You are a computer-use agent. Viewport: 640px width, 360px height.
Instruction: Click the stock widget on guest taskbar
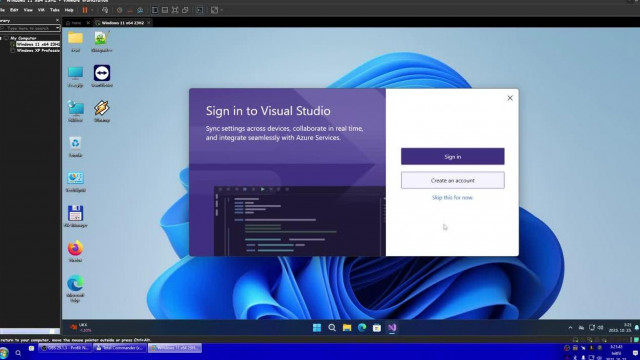80,327
